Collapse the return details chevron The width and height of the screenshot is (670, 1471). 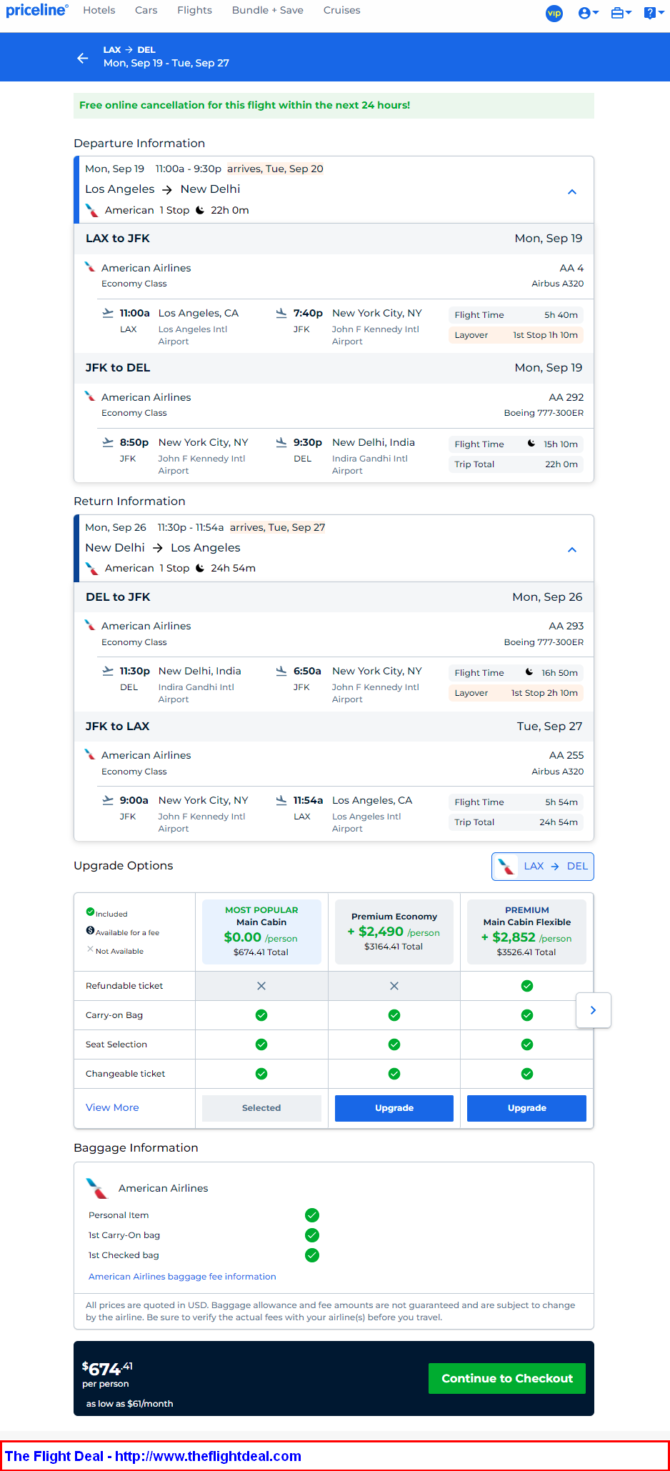pyautogui.click(x=572, y=549)
